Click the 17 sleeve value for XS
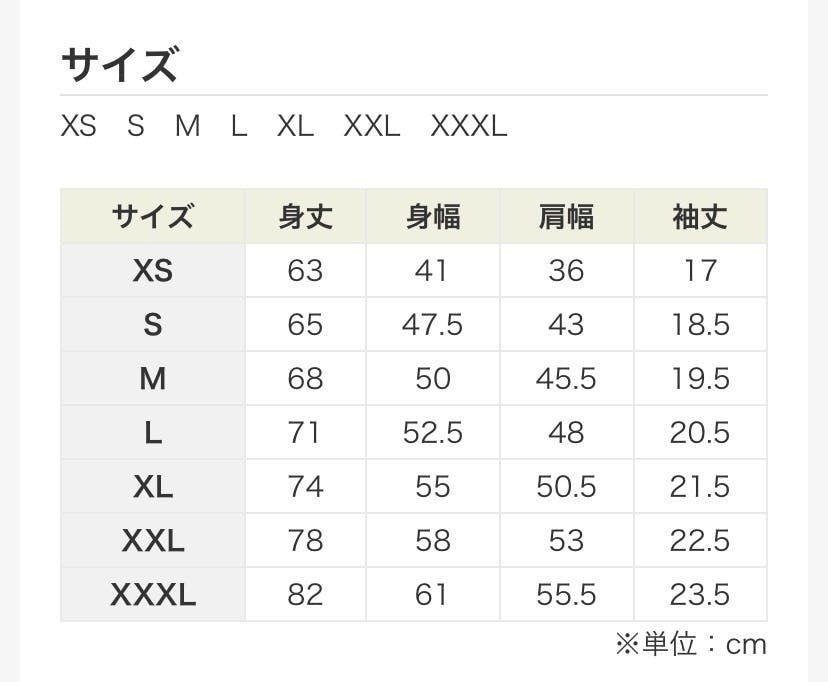Viewport: 828px width, 682px height. tap(700, 270)
